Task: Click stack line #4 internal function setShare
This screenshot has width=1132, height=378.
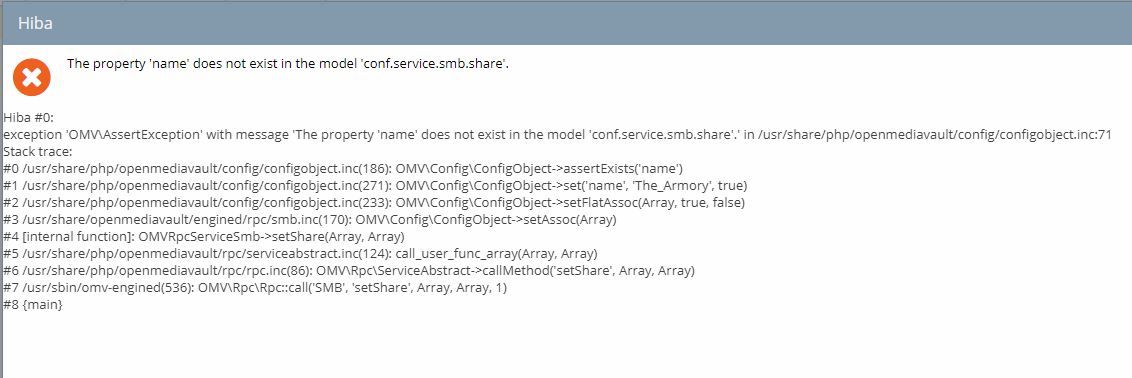Action: (204, 237)
